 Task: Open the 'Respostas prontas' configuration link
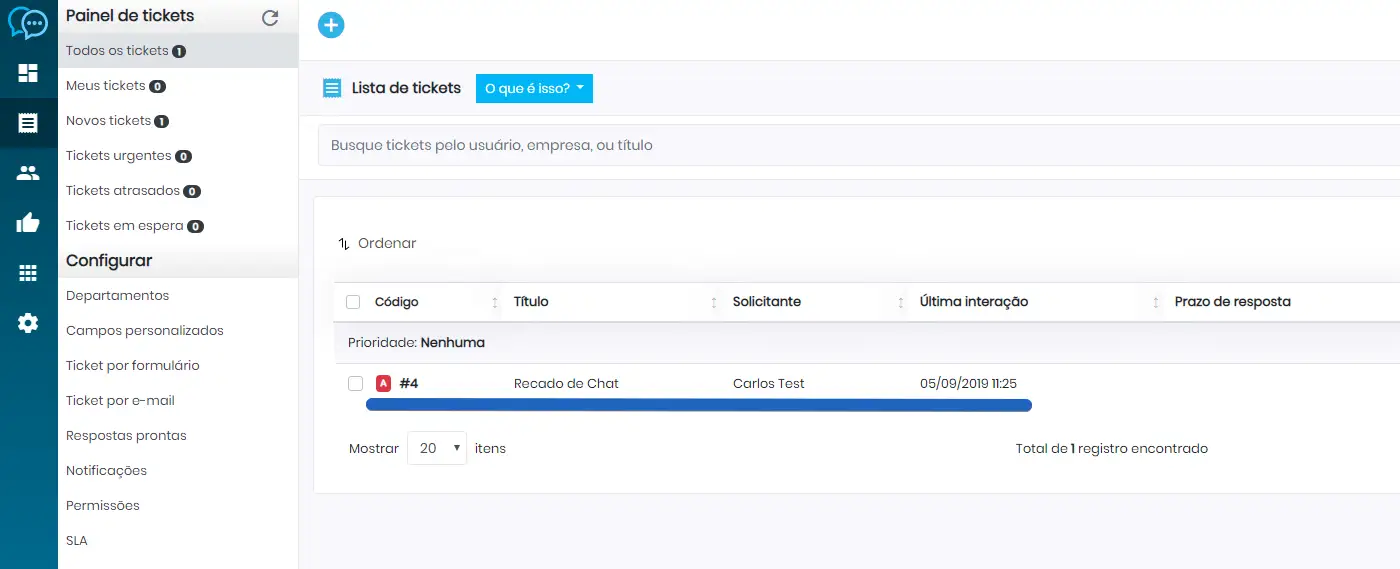tap(126, 436)
